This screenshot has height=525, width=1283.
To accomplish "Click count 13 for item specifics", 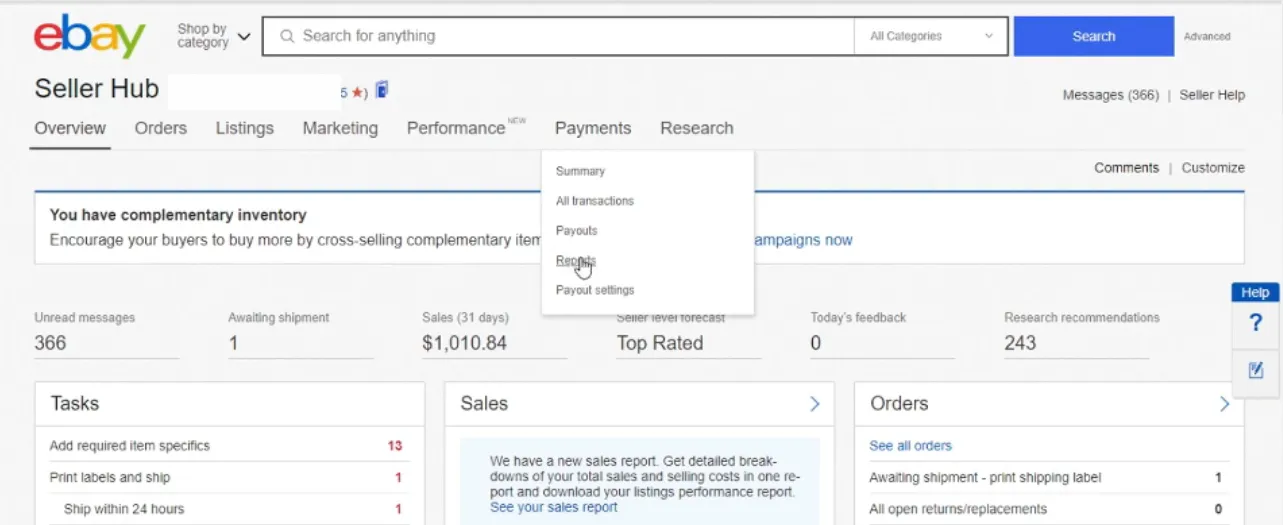I will (395, 446).
